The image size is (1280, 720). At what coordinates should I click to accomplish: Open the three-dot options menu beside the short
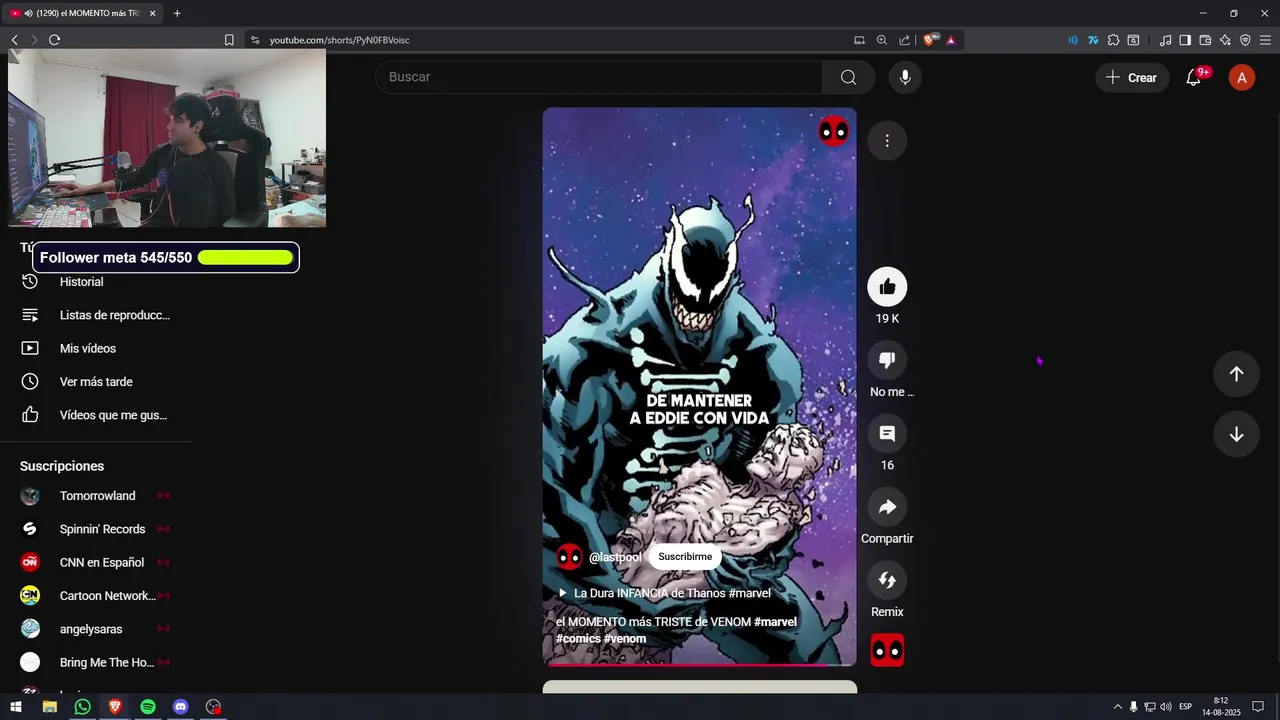click(x=887, y=141)
